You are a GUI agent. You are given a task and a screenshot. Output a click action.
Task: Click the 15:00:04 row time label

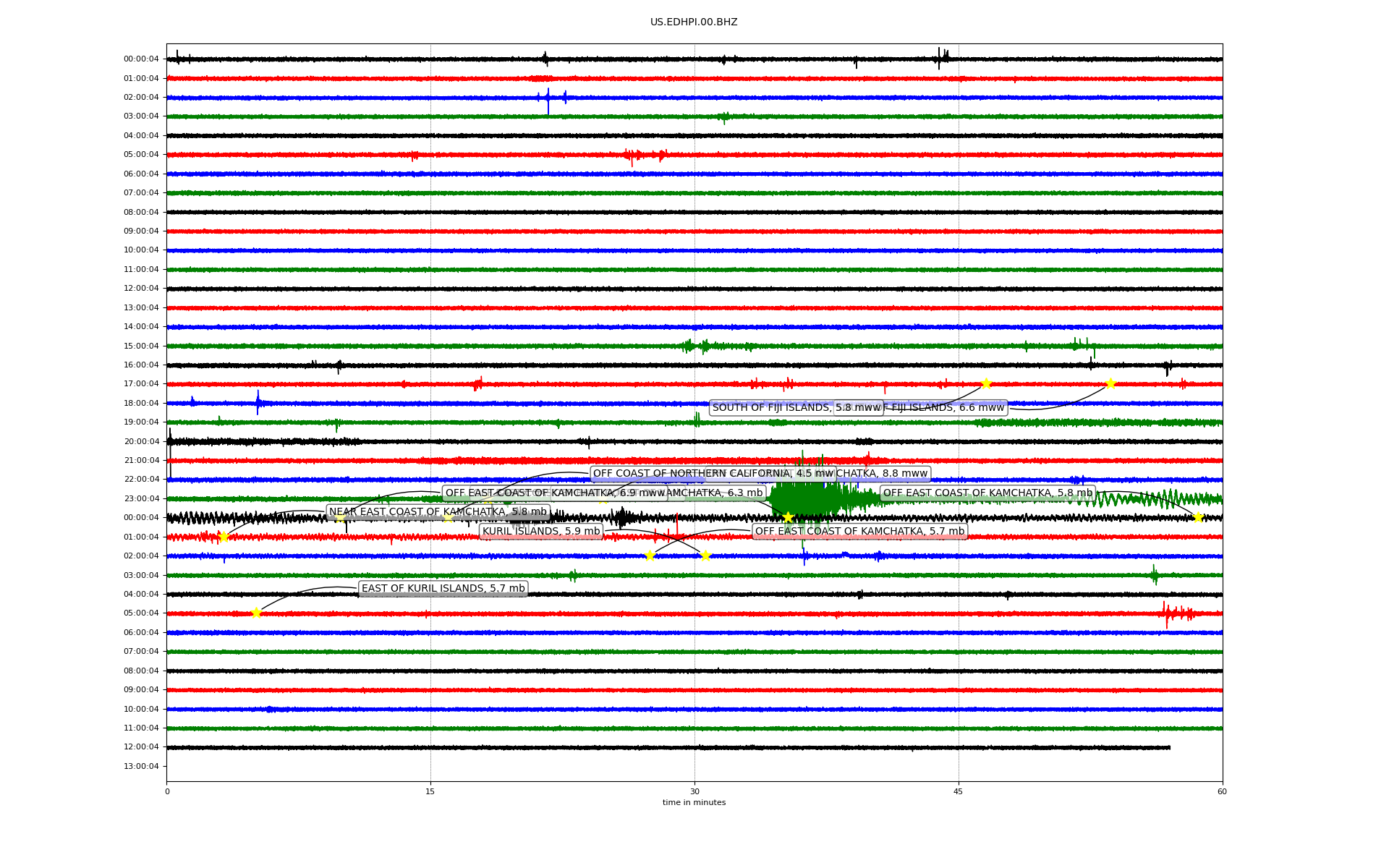tap(141, 346)
